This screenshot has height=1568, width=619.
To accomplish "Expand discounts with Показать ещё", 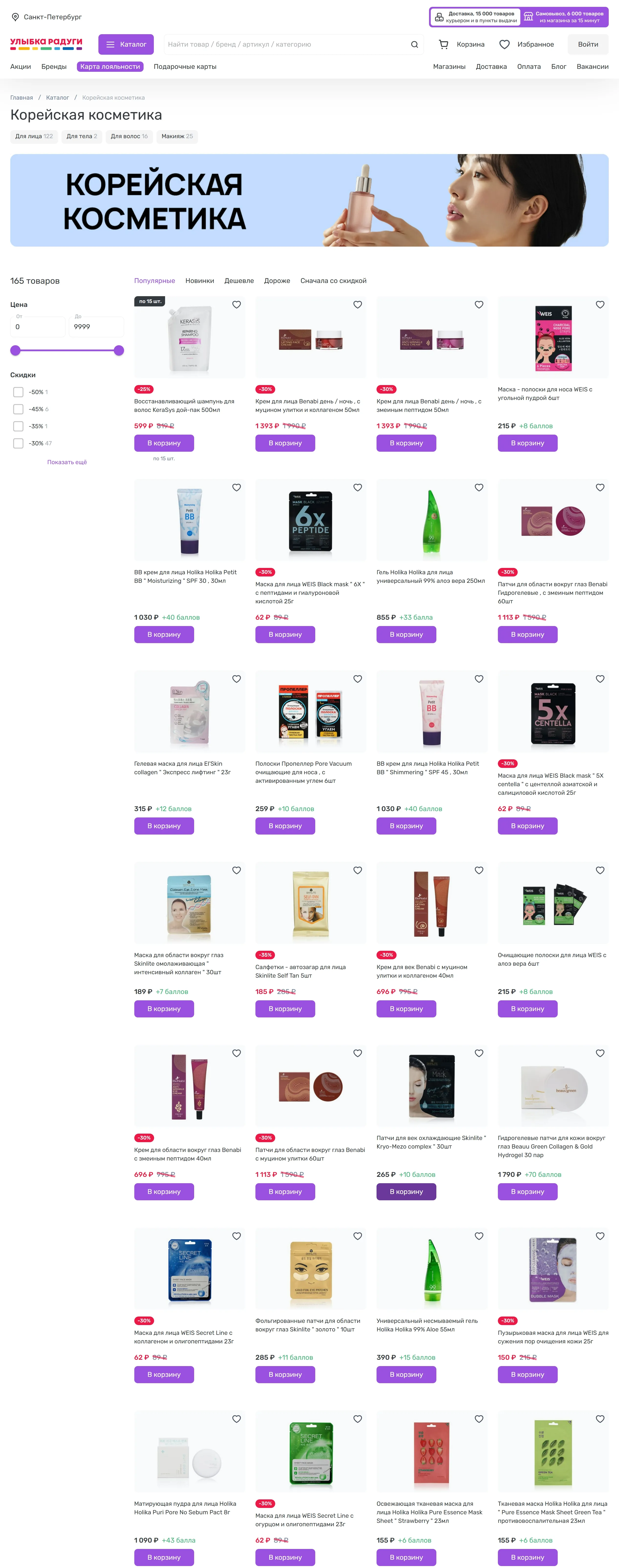I will (67, 462).
